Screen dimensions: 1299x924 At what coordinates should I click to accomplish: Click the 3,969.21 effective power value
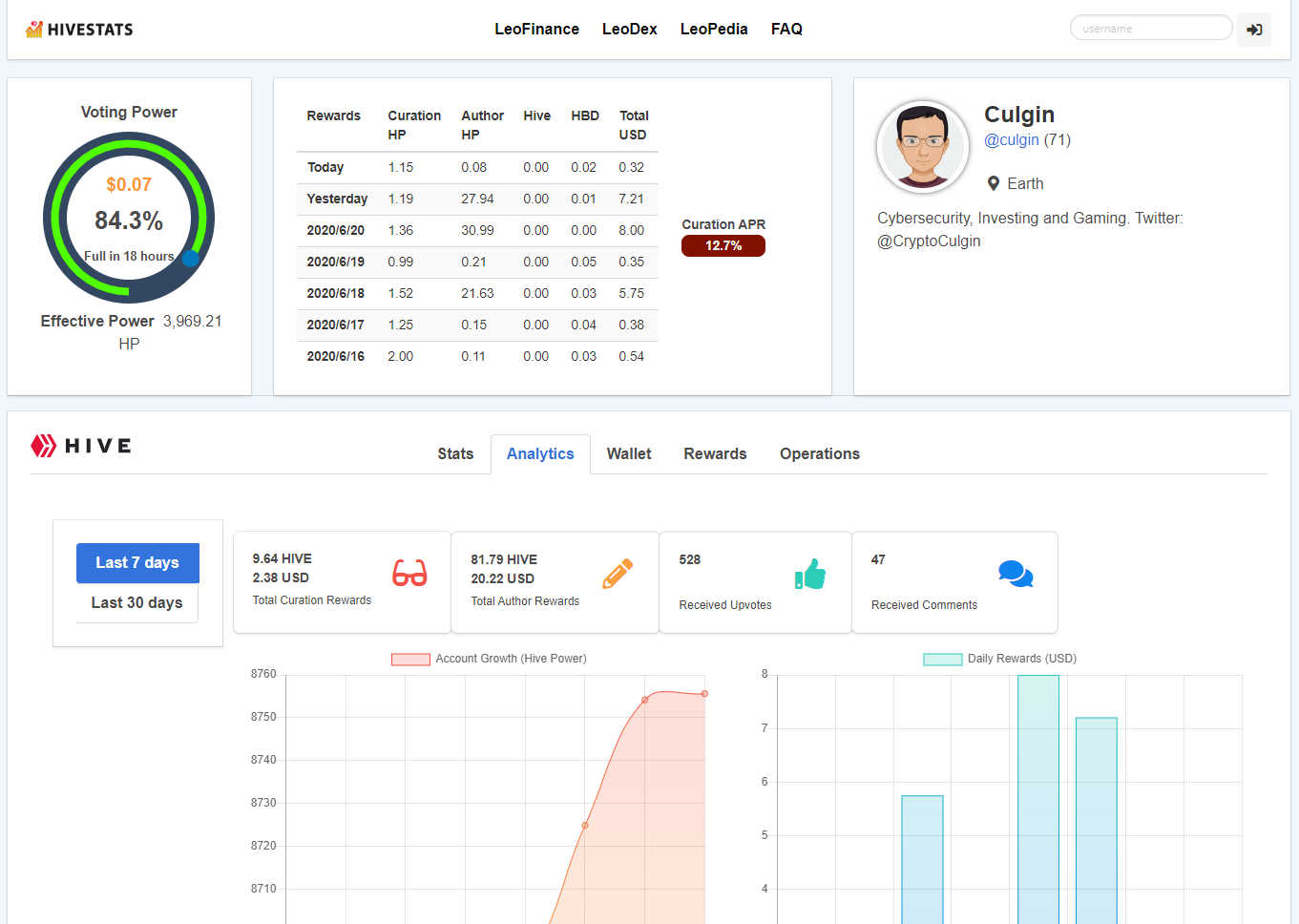192,322
